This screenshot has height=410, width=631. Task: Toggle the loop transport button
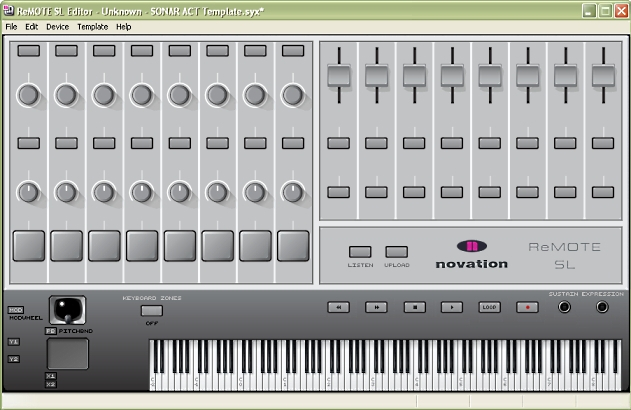coord(489,307)
